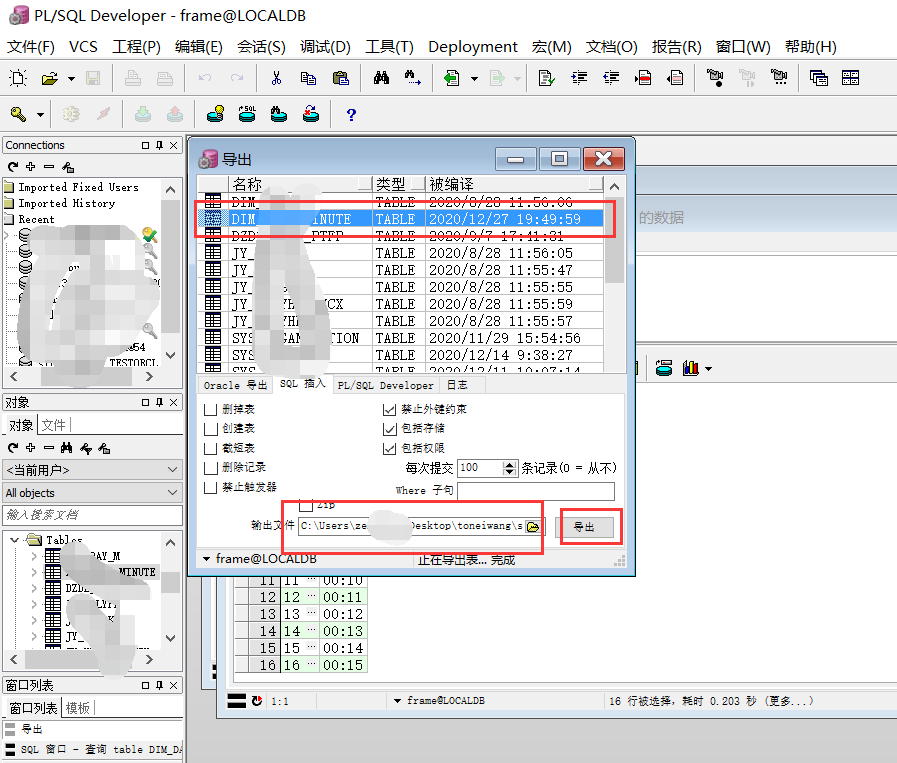The height and width of the screenshot is (763, 897).
Task: Enable the 删掉表 checkbox
Action: (209, 408)
